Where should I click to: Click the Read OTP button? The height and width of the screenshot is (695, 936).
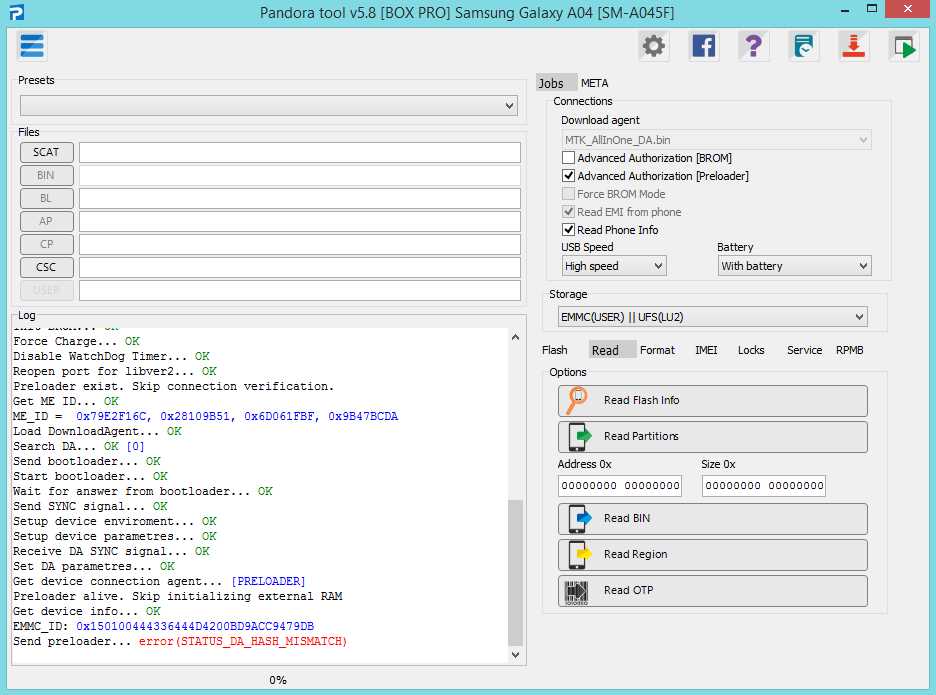tap(713, 591)
